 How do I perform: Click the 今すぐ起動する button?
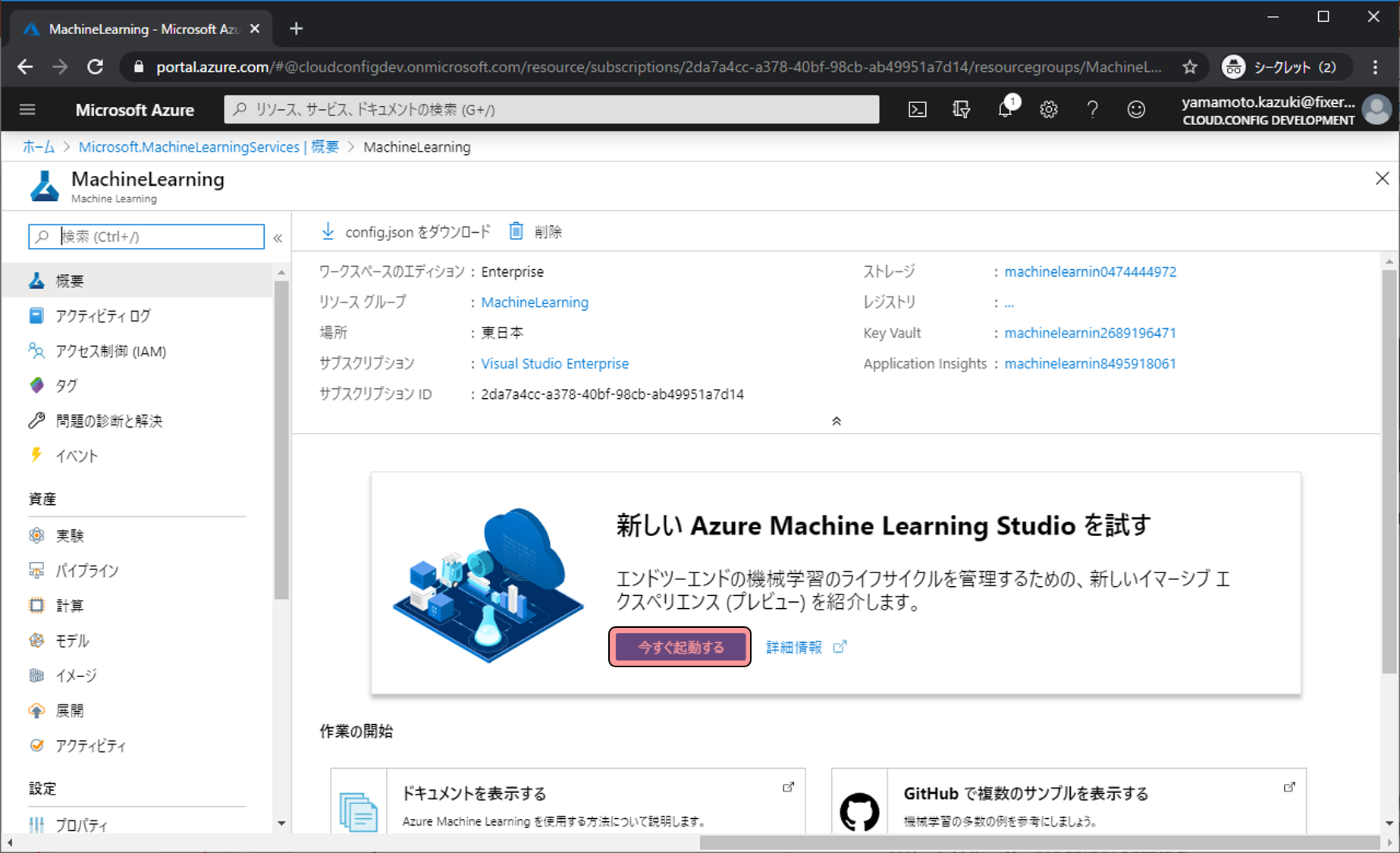(x=680, y=648)
